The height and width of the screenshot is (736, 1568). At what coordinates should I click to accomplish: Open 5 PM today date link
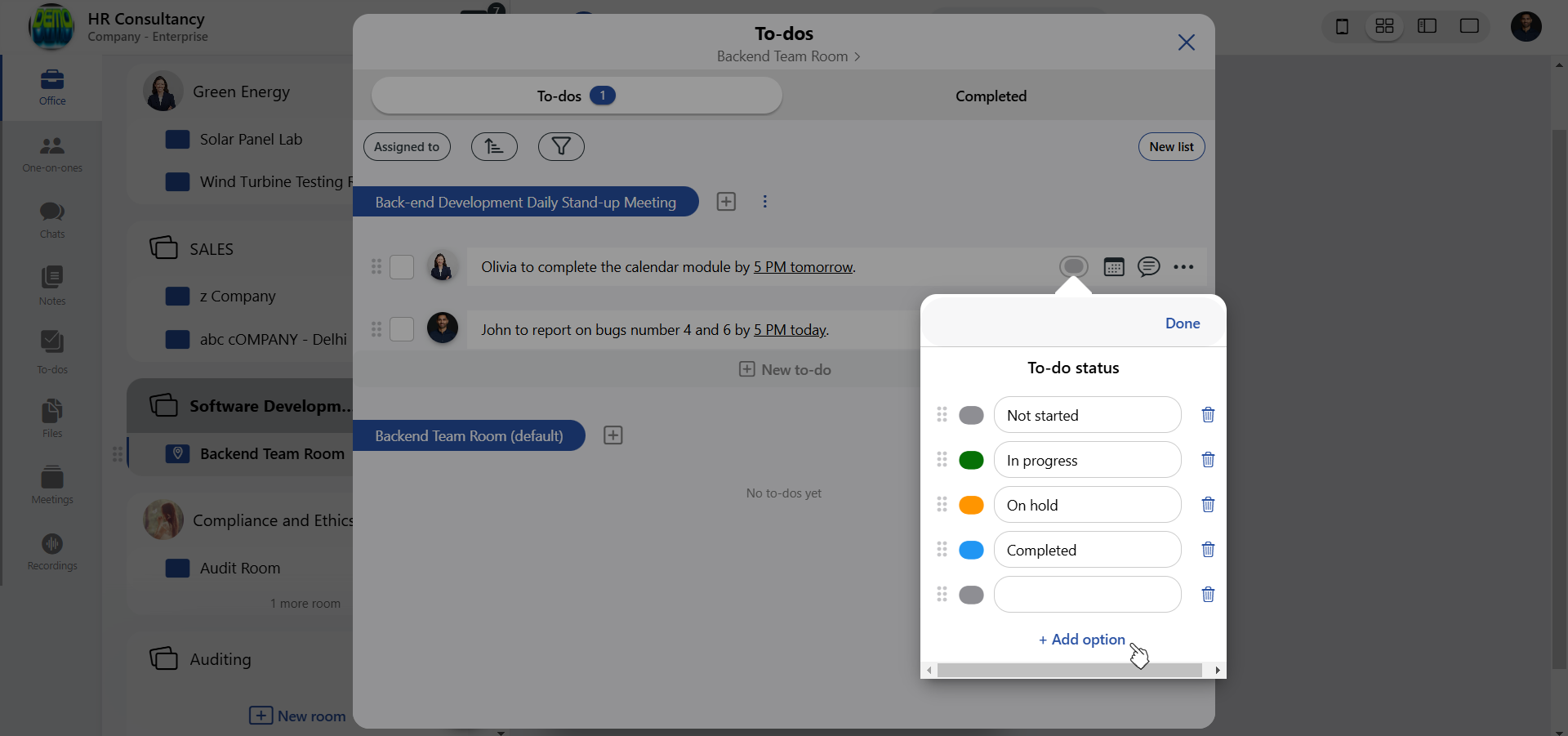coord(790,330)
